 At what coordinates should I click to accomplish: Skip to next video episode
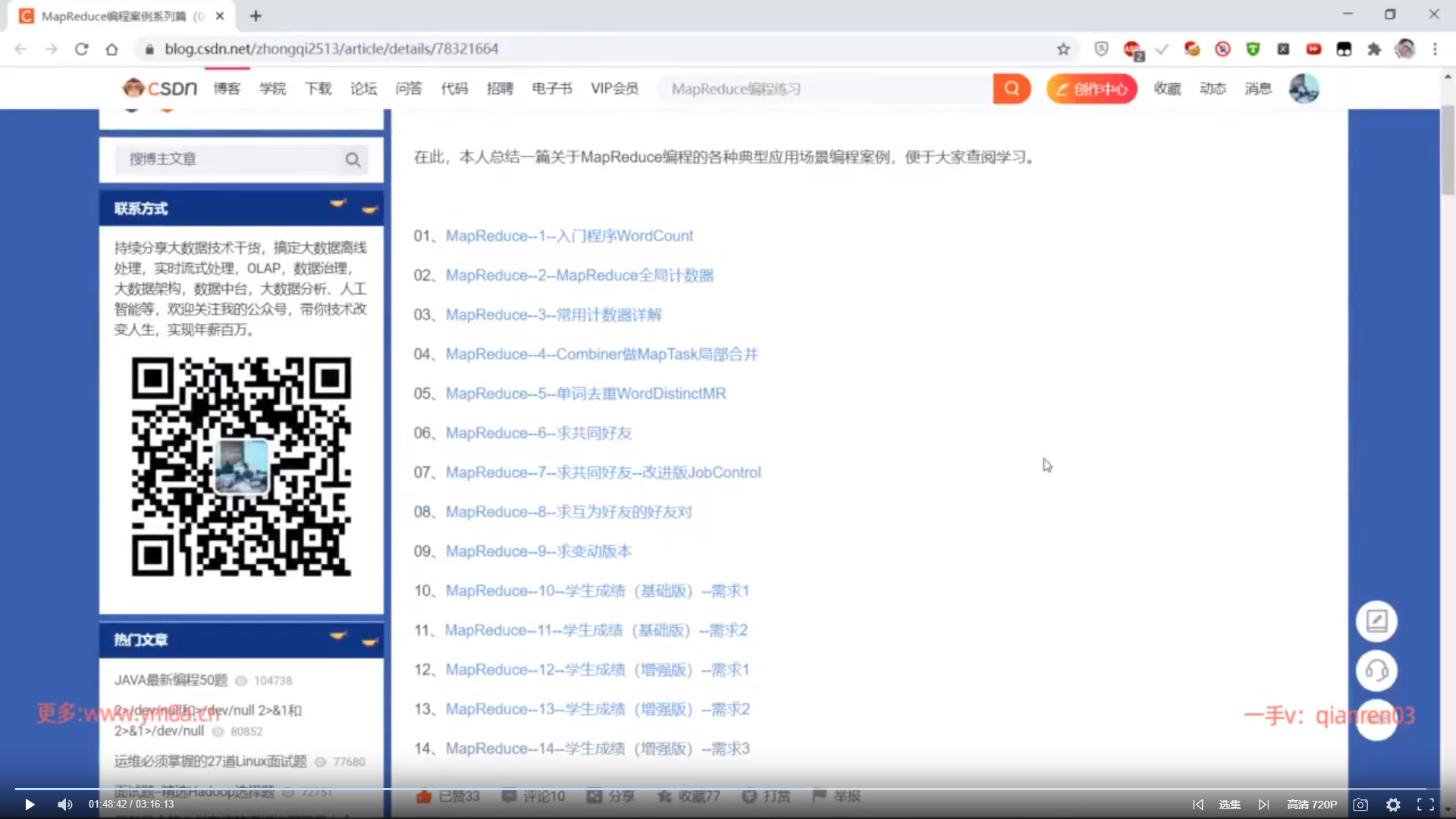point(1263,805)
